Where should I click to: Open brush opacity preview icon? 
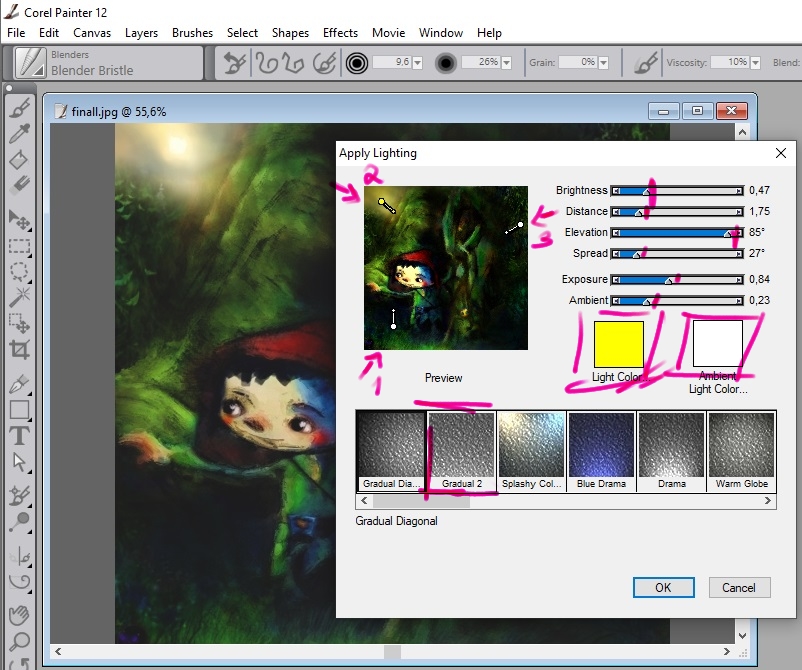click(x=445, y=63)
